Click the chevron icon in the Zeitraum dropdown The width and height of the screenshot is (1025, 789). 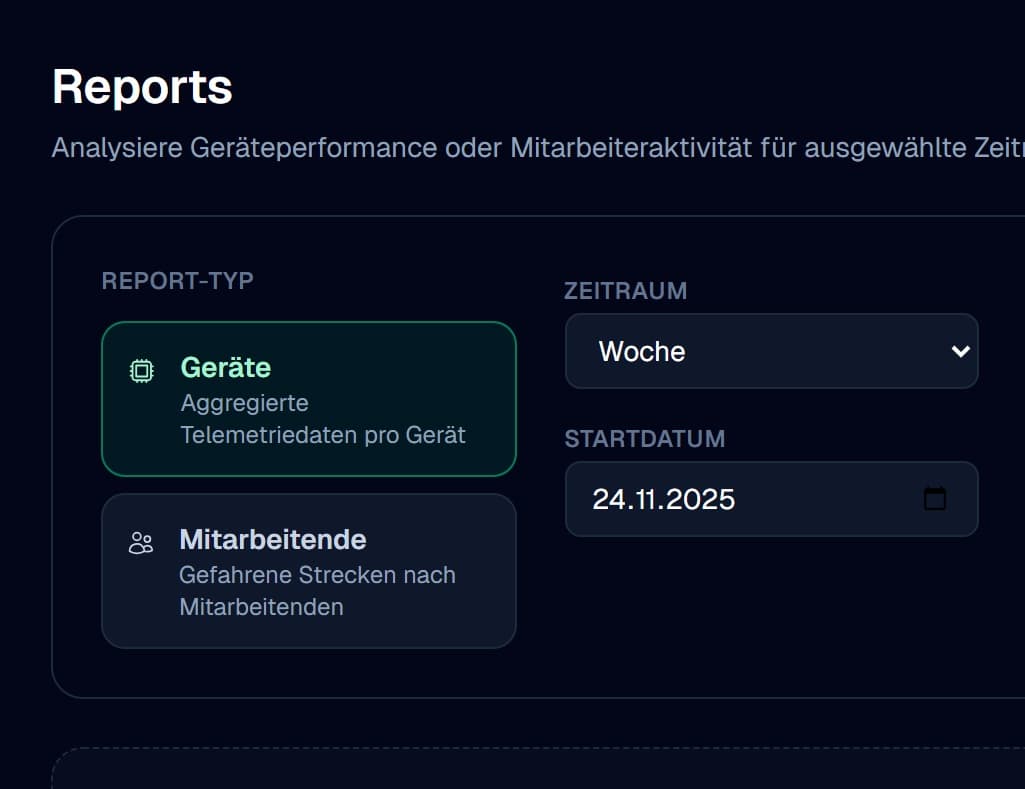960,351
